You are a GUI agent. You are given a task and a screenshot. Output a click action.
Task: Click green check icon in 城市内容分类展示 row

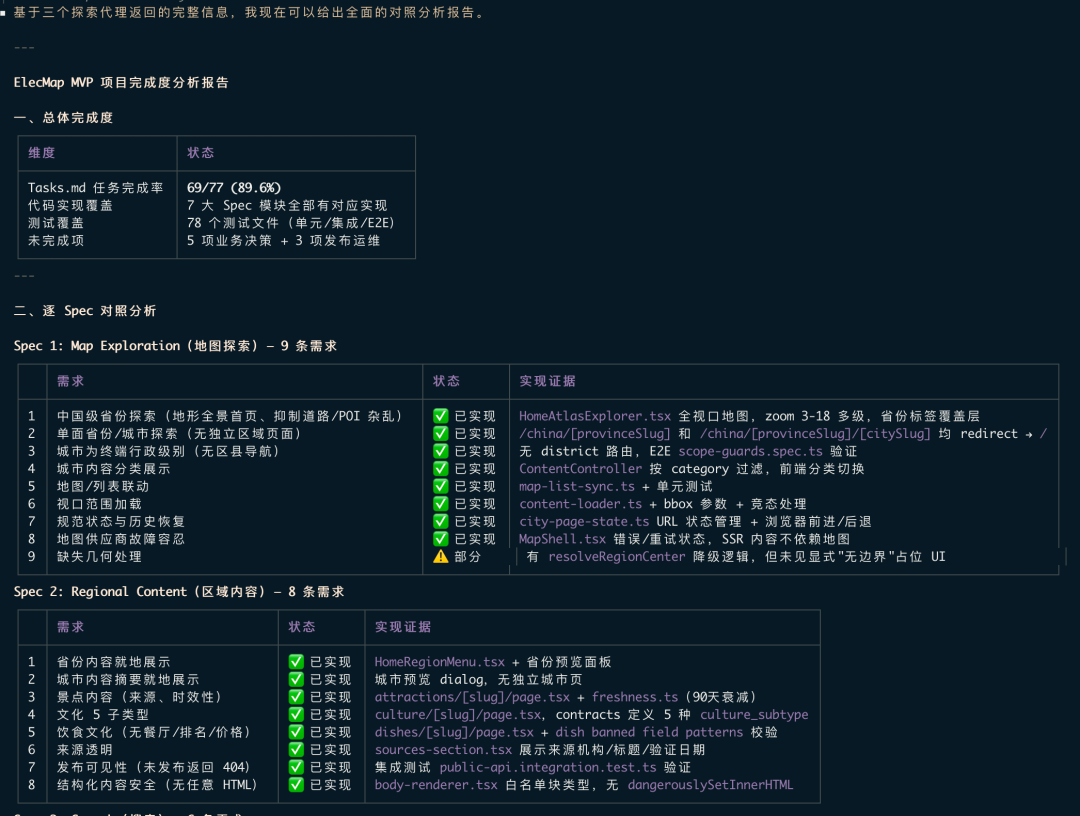point(441,469)
